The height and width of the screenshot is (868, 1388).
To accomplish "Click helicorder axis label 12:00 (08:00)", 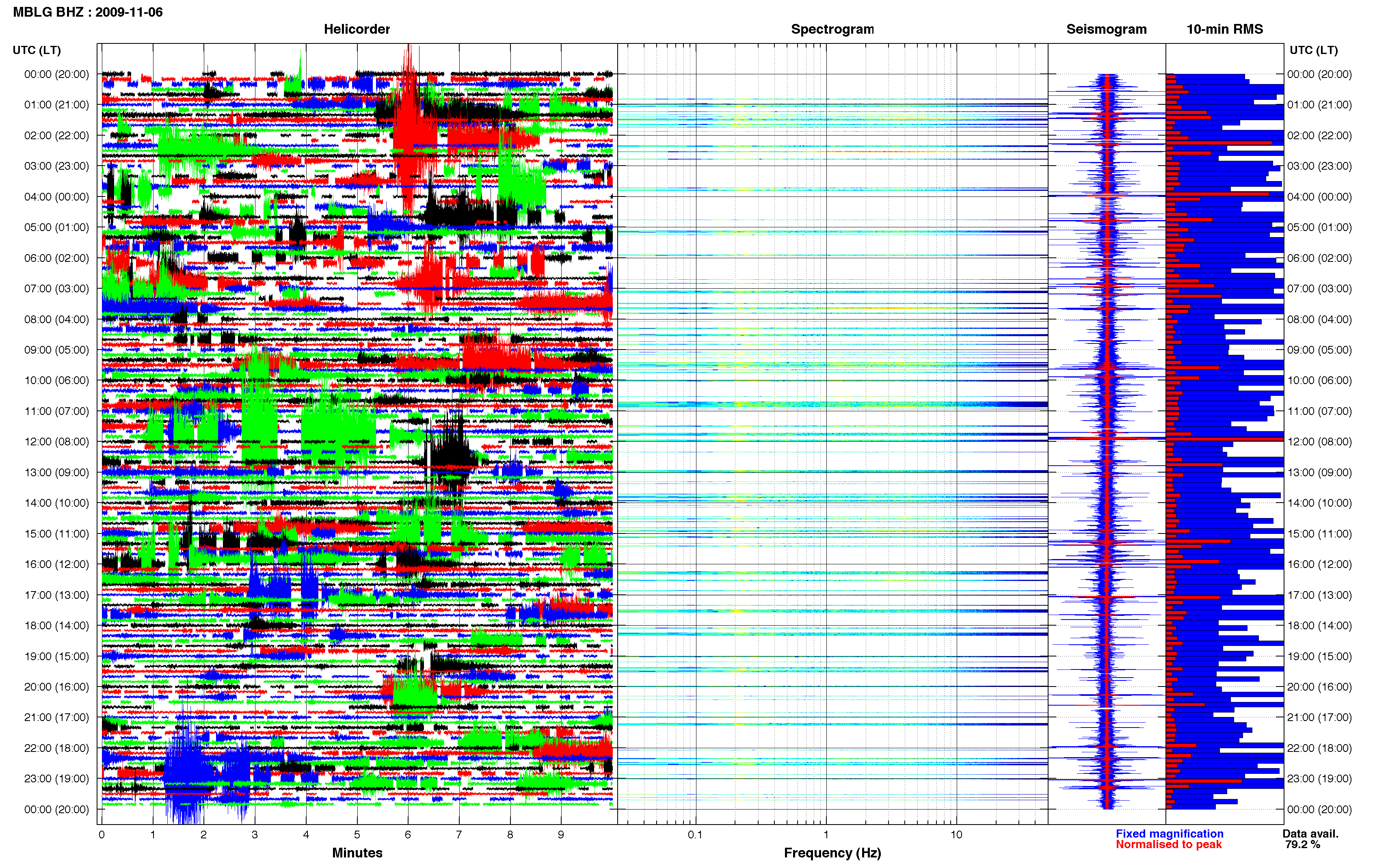I will click(x=56, y=441).
